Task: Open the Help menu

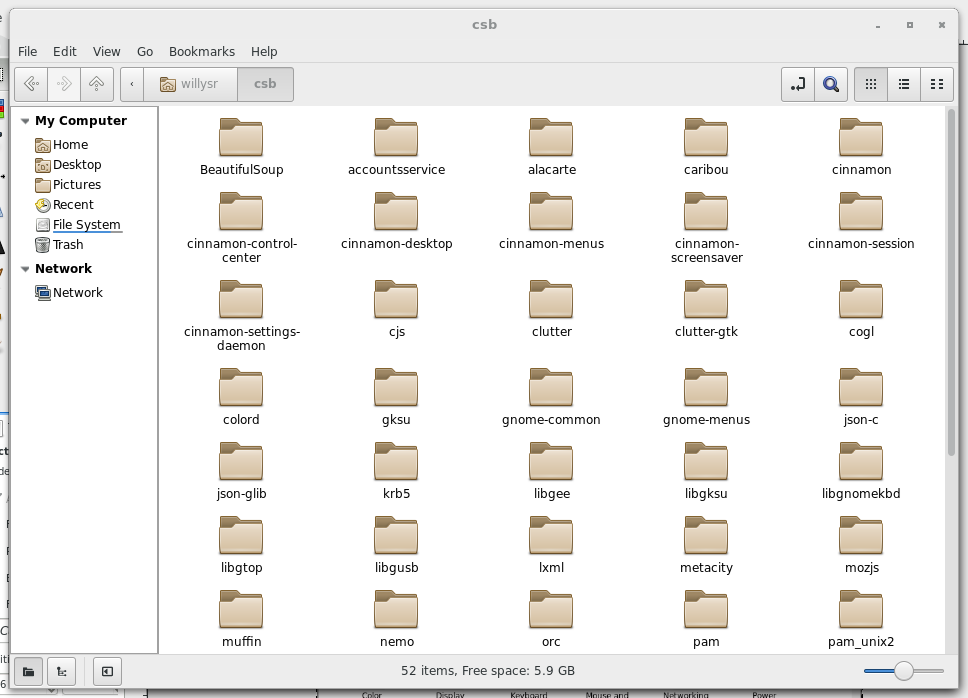Action: (x=264, y=51)
